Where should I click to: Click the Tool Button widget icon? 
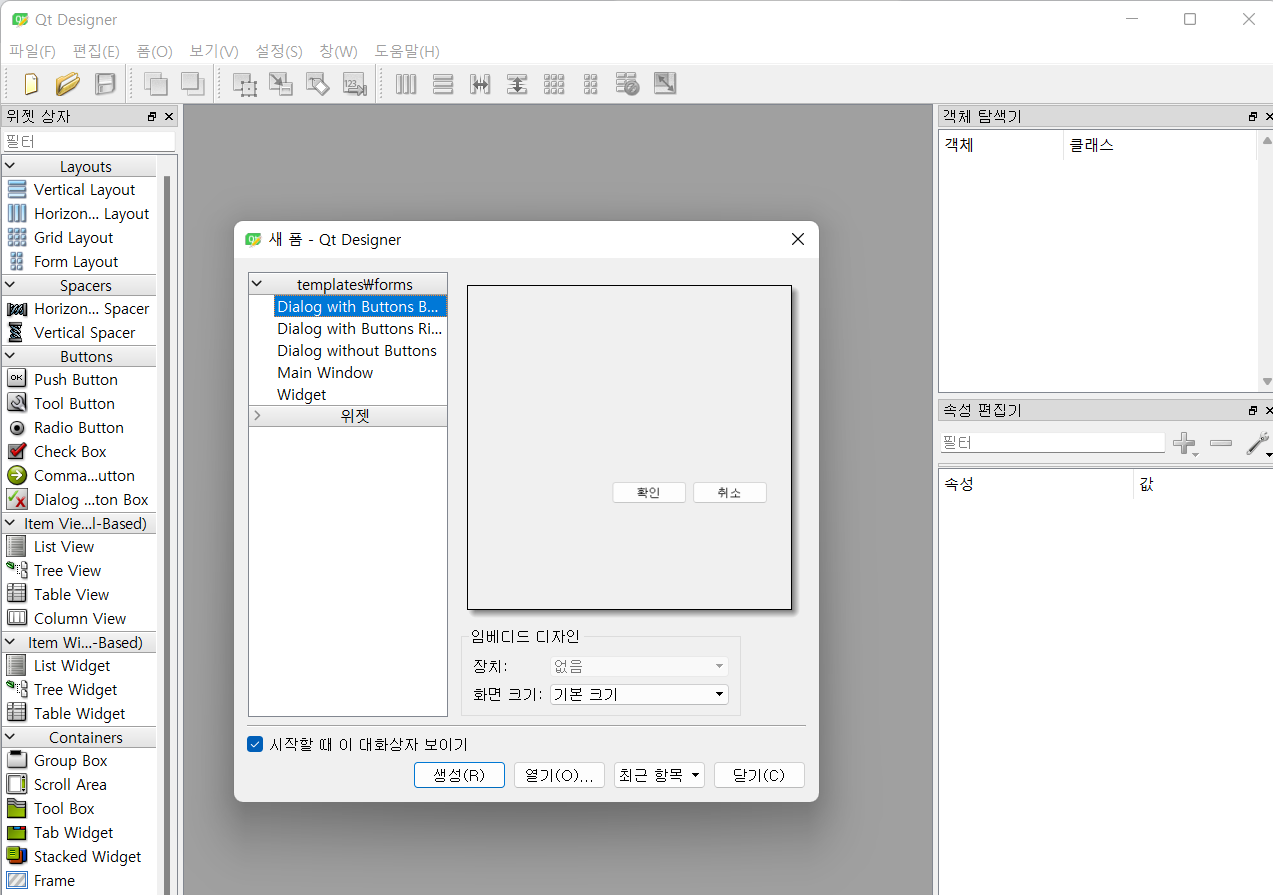(x=17, y=403)
